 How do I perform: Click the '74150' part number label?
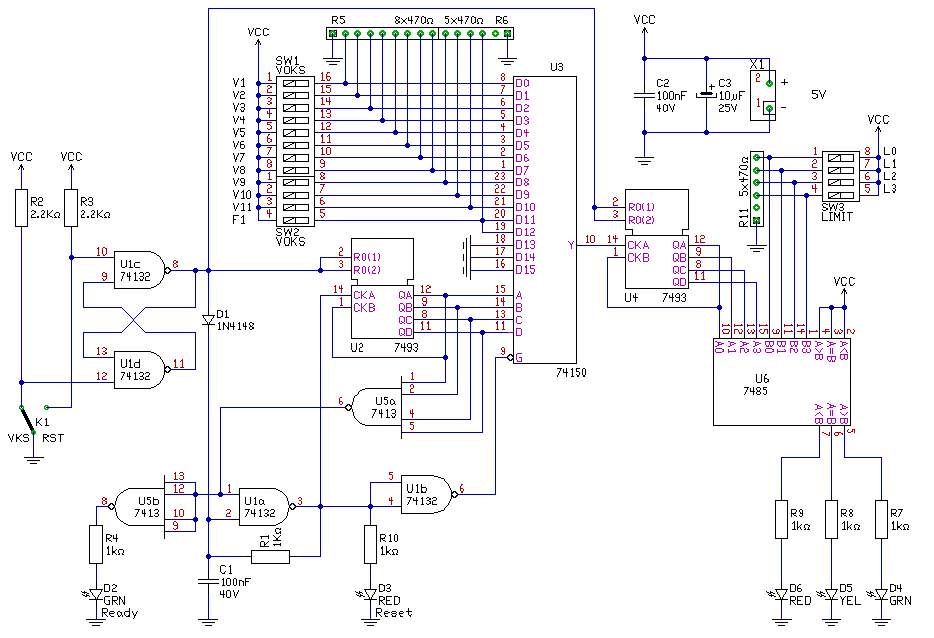pos(571,372)
